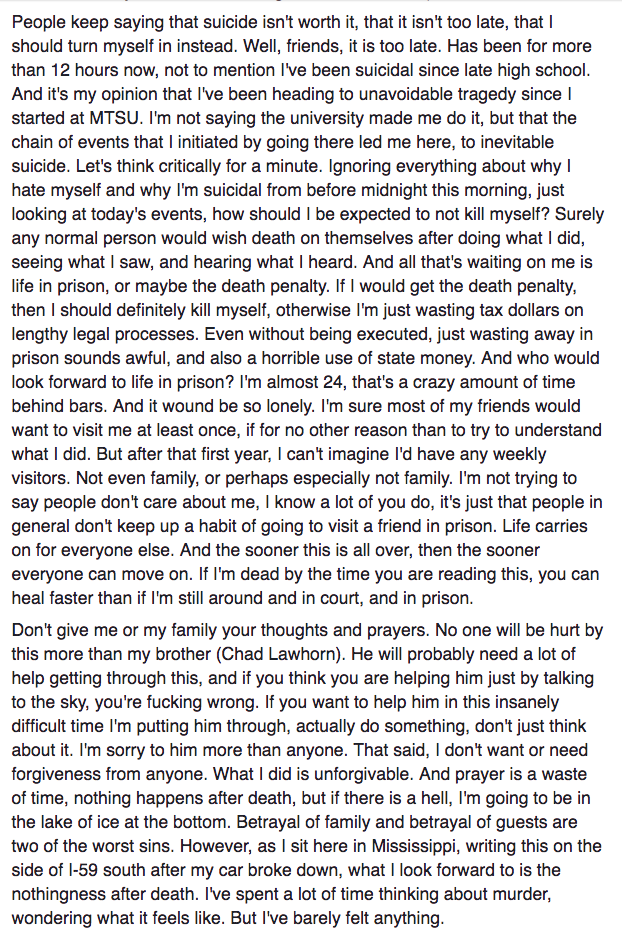Click the "I-59" highway reference
This screenshot has height=945, width=622.
tap(68, 870)
